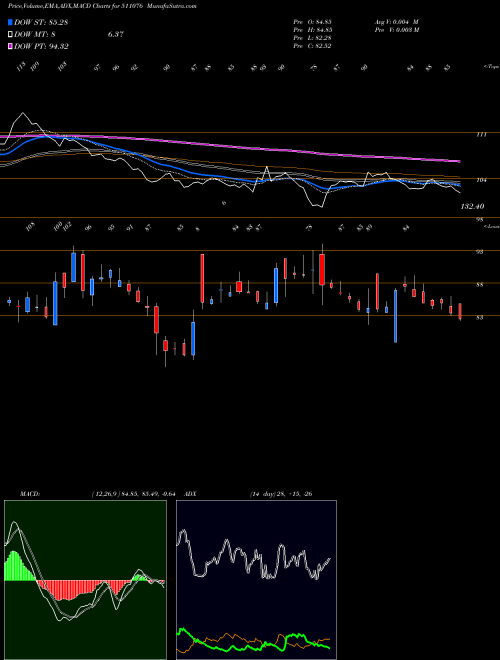Screen dimensions: 500x660
Task: Click the 'Pre L: 82.28' value
Action: tap(313, 38)
